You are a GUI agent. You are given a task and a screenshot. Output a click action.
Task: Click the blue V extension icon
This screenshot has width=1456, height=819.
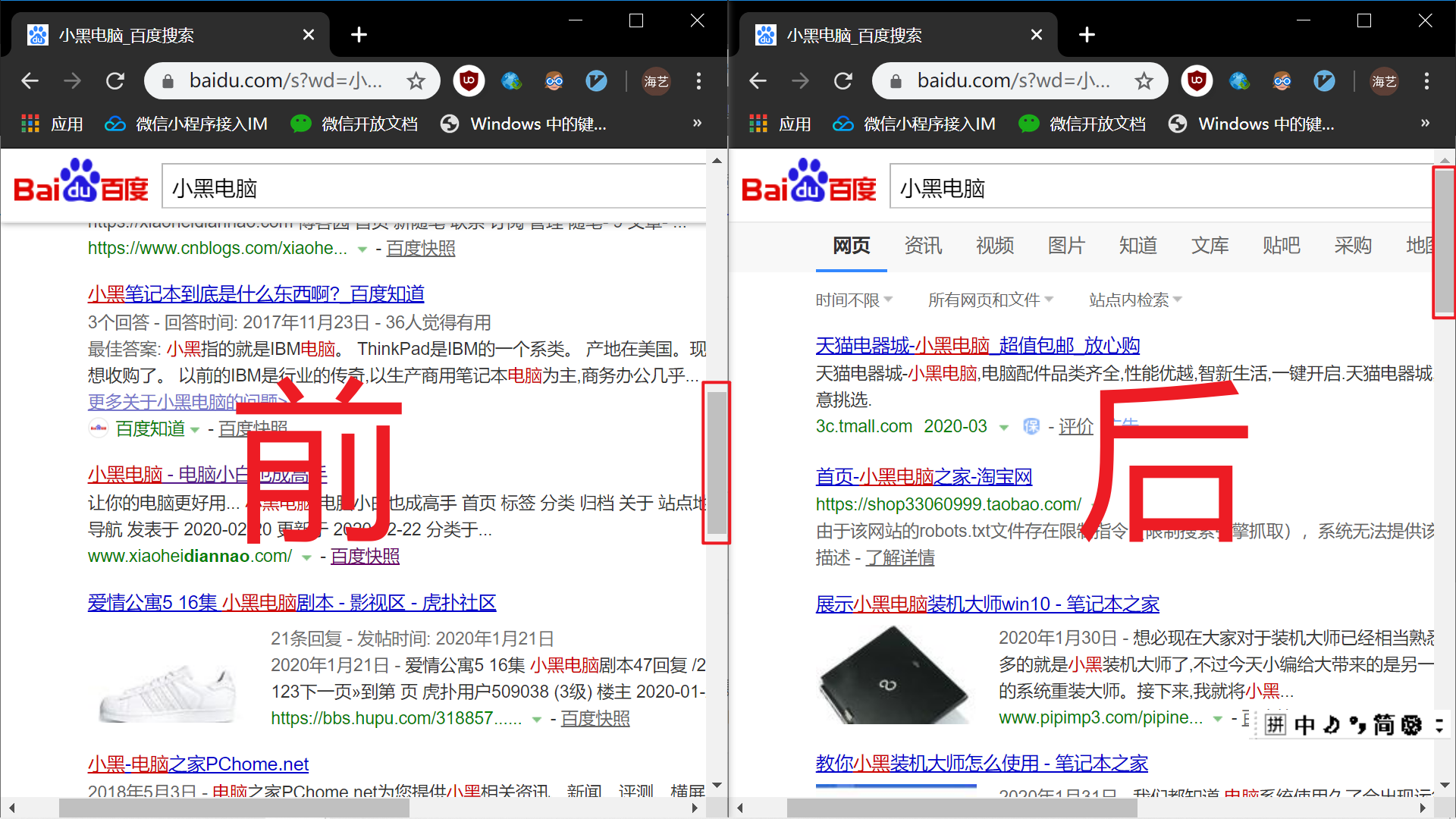pyautogui.click(x=597, y=81)
